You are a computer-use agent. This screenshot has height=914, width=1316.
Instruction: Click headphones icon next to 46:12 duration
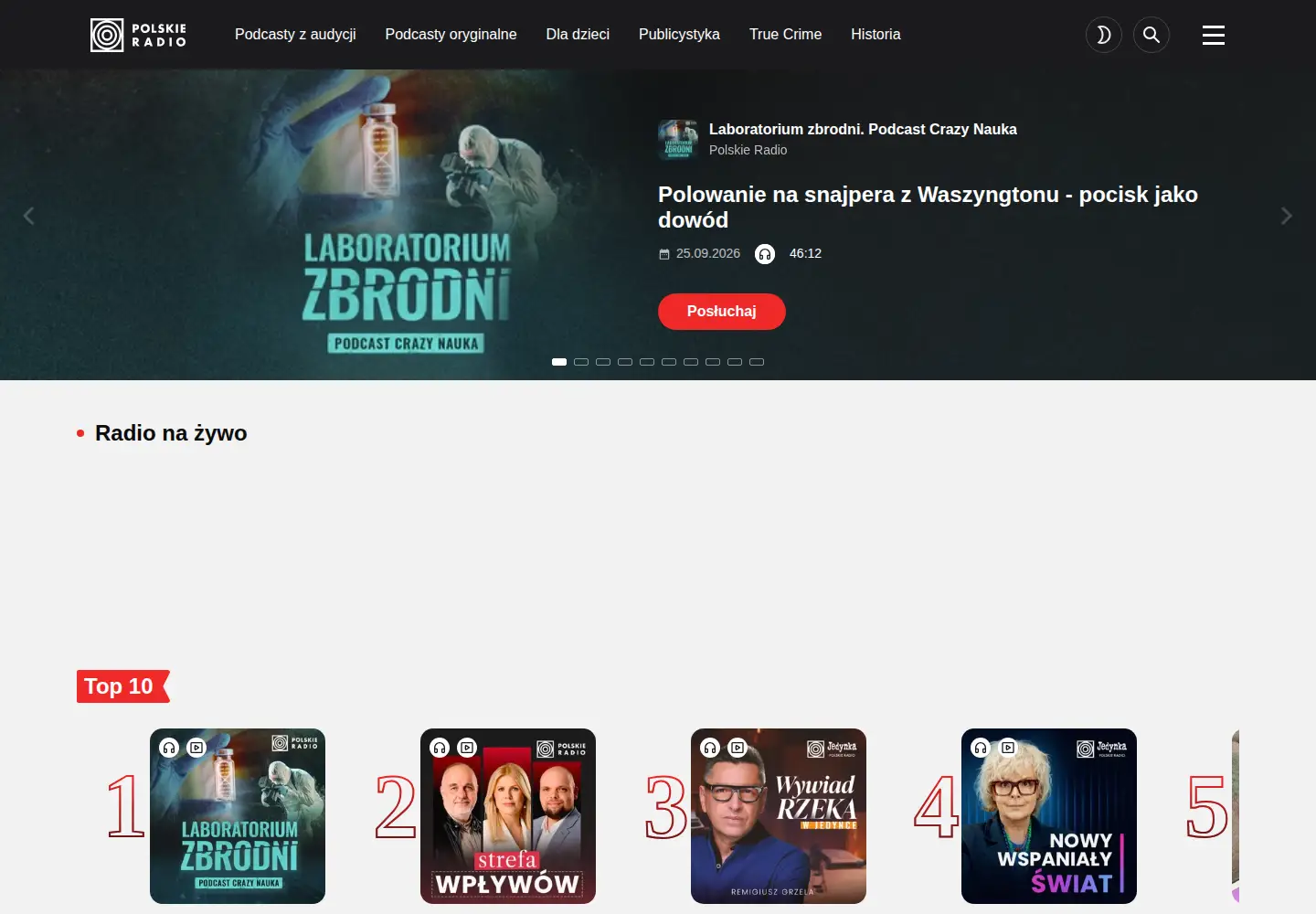pos(765,254)
